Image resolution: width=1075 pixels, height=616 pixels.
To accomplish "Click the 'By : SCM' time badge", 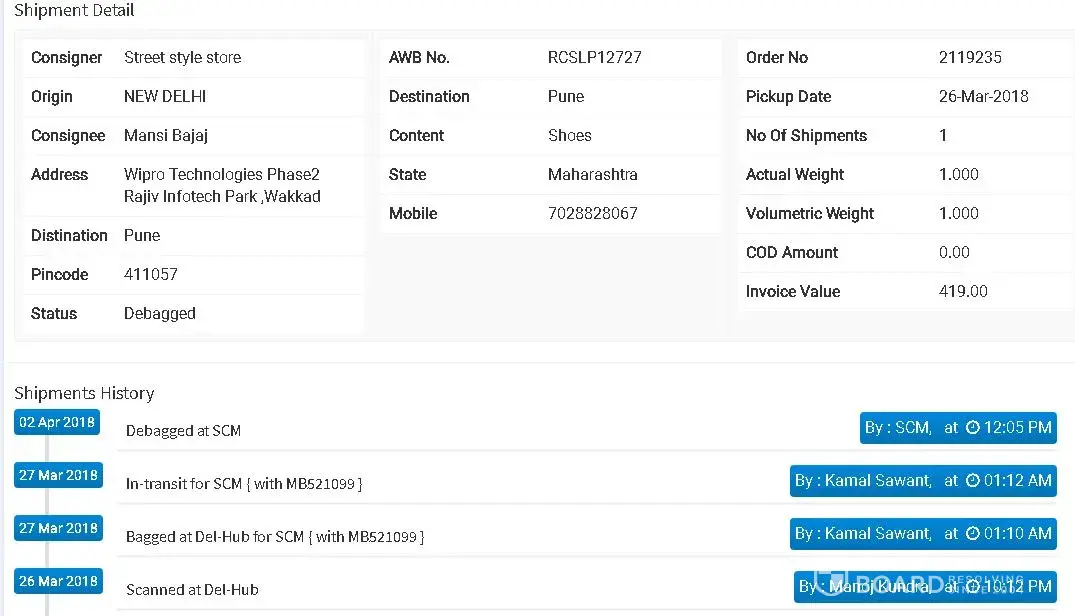I will [958, 428].
